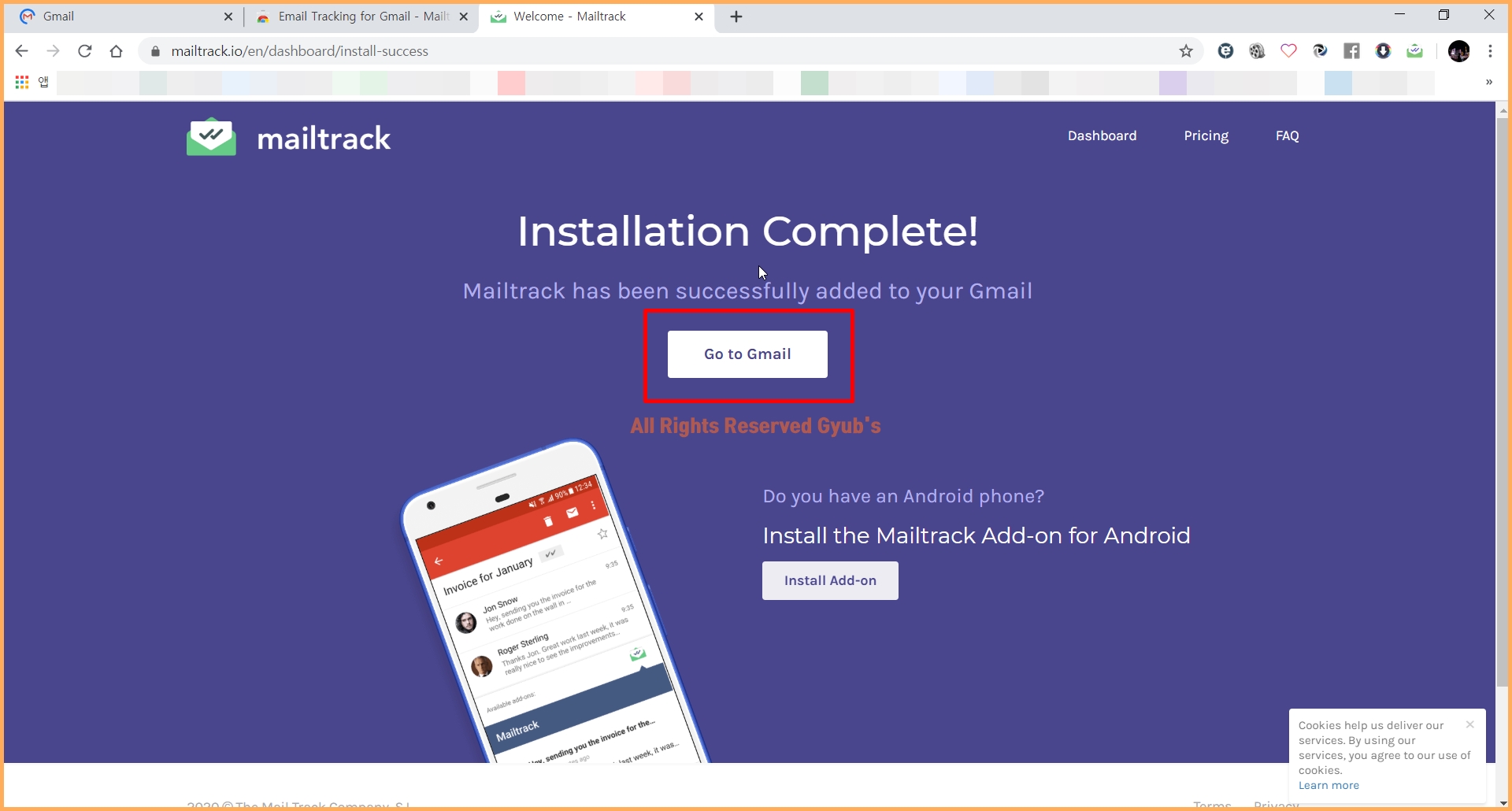The height and width of the screenshot is (811, 1512).
Task: Open the Chrome three-dot menu
Action: click(1490, 51)
